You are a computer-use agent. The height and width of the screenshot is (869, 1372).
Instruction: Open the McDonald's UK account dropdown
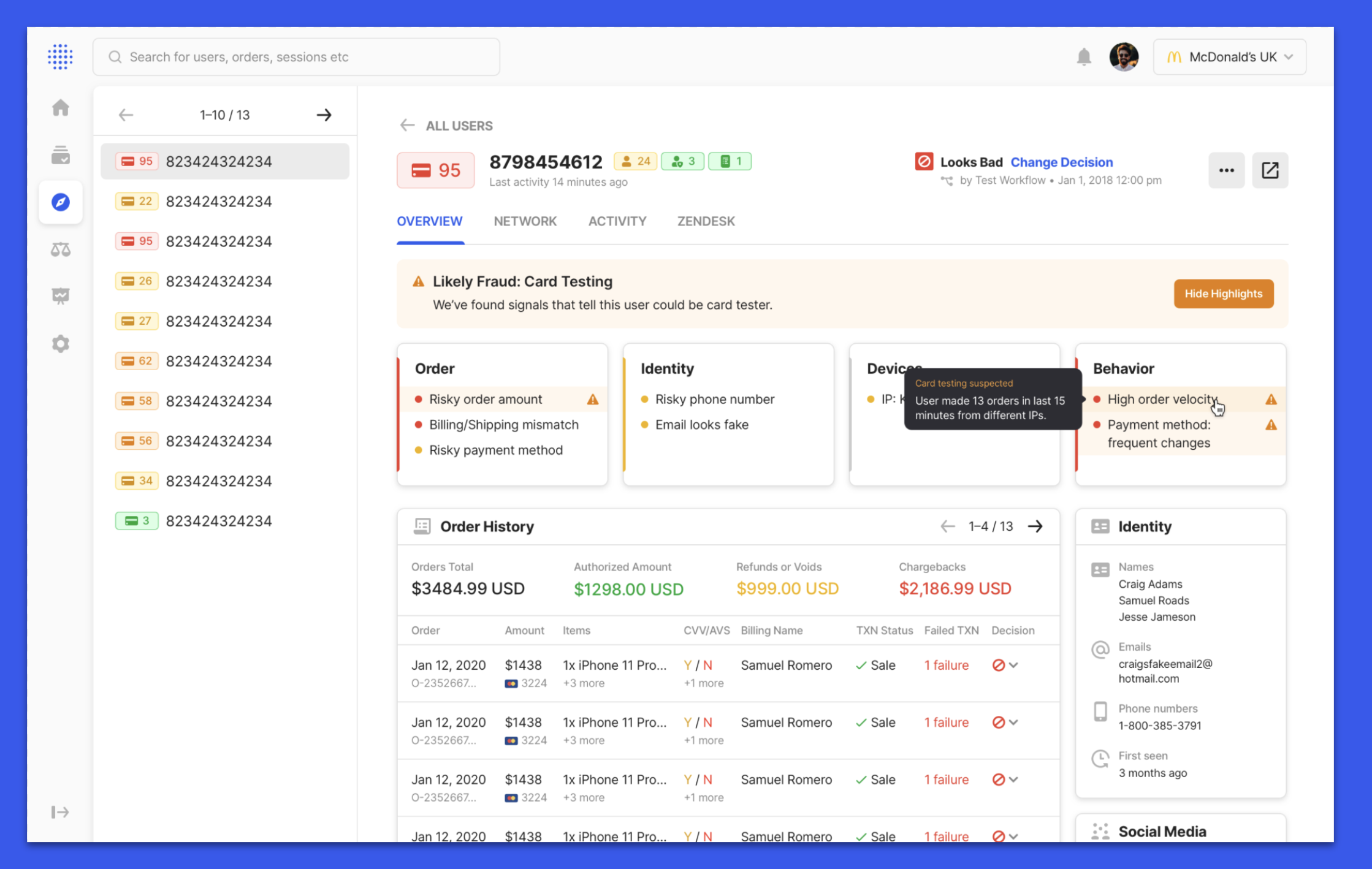(x=1229, y=57)
